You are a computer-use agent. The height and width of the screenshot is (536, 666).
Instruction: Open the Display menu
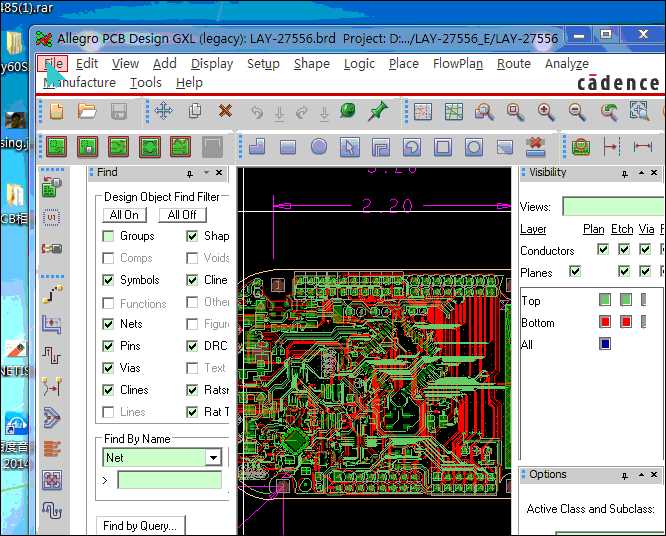click(x=212, y=64)
